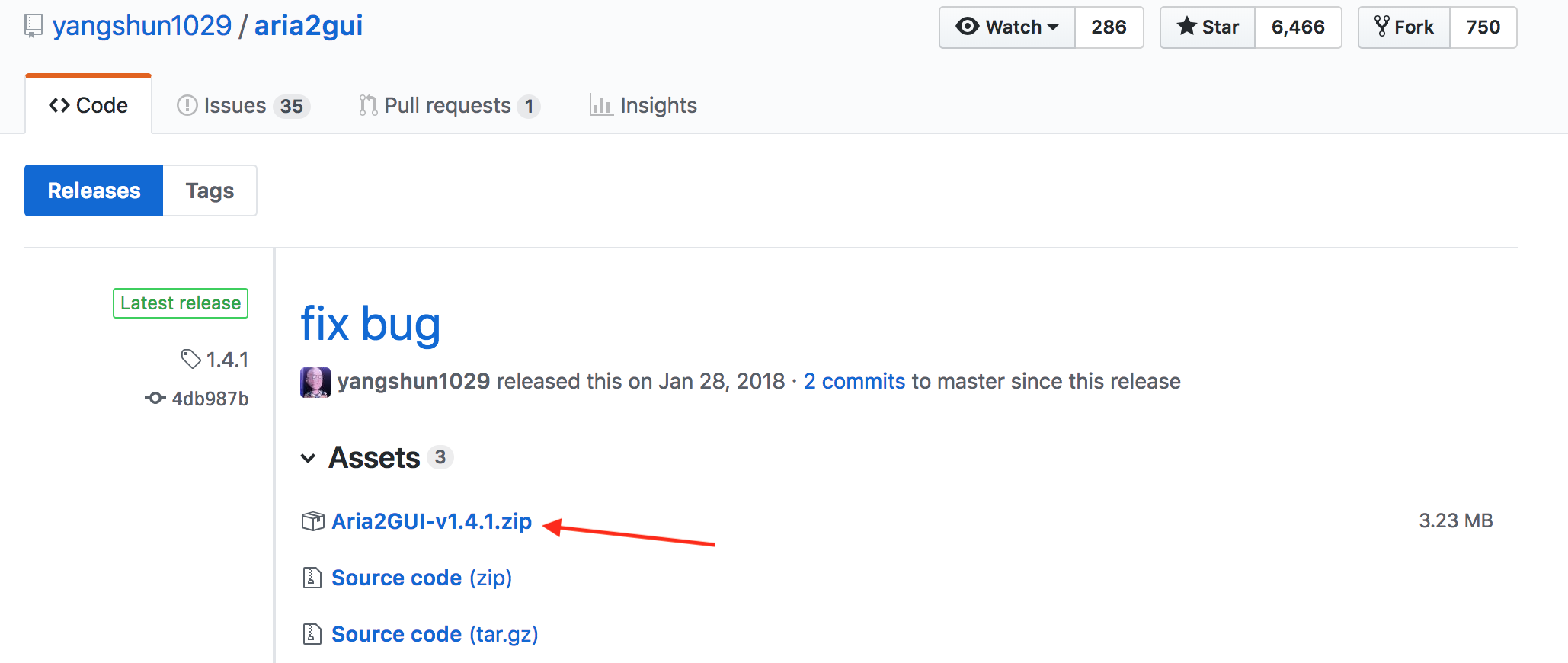Click the 3.23 MB file size text

1455,520
